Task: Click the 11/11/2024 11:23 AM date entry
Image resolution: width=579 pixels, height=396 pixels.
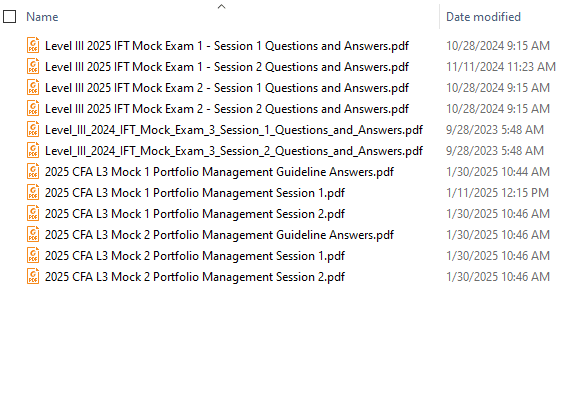Action: pyautogui.click(x=501, y=66)
